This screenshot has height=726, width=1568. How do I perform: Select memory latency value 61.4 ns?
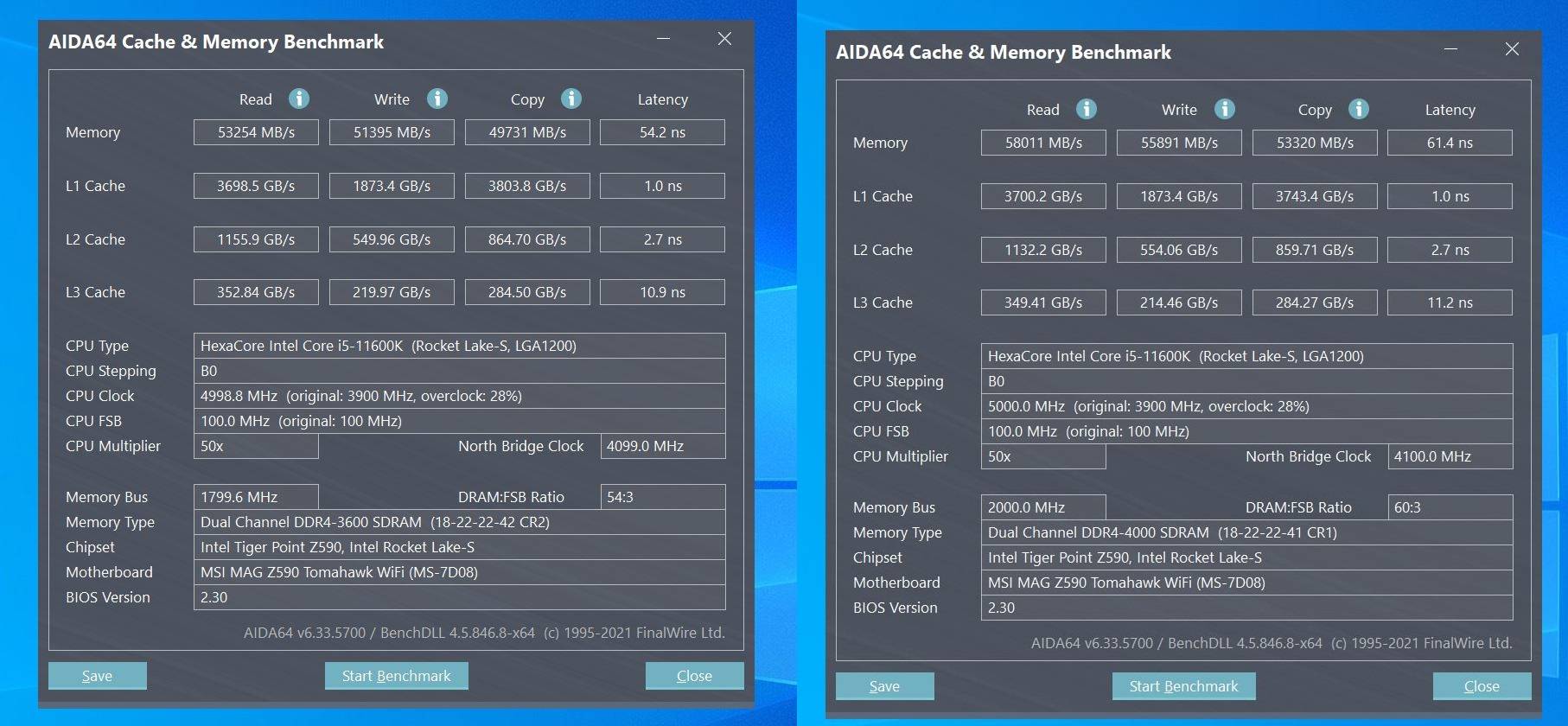1450,143
